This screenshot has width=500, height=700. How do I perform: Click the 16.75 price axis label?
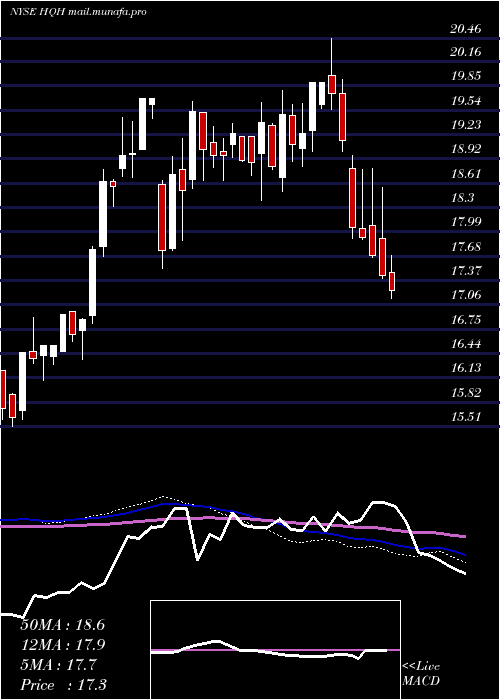tap(466, 320)
